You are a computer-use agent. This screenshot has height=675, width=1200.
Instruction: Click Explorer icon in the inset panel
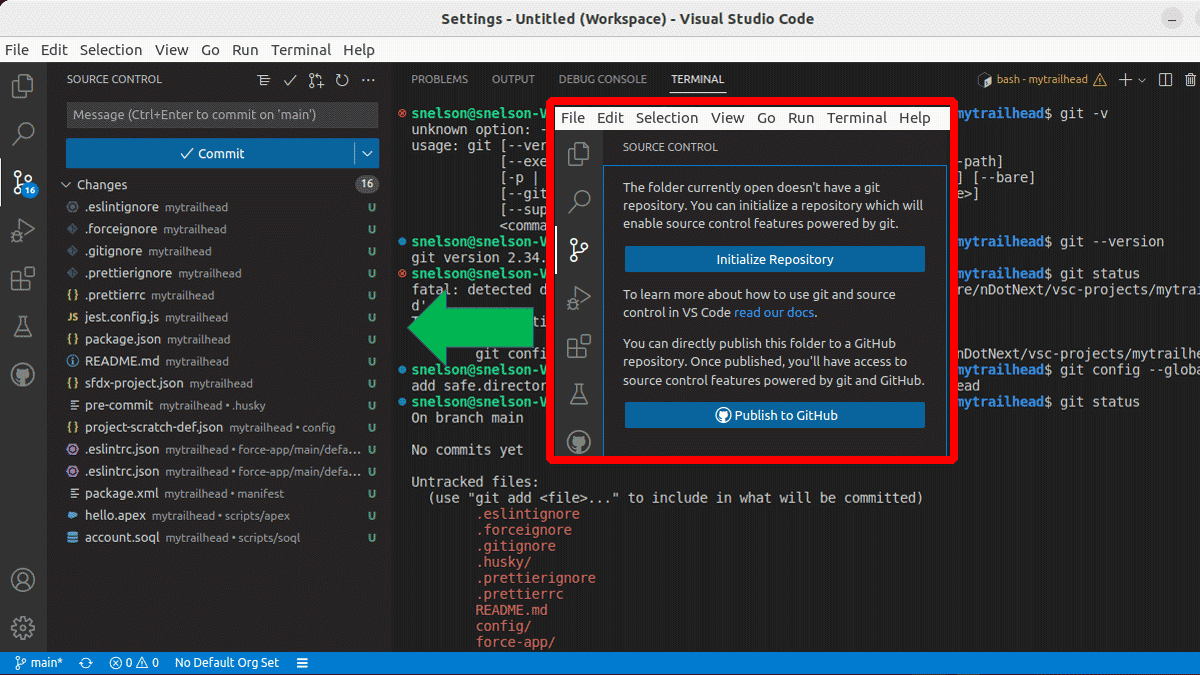pos(578,154)
